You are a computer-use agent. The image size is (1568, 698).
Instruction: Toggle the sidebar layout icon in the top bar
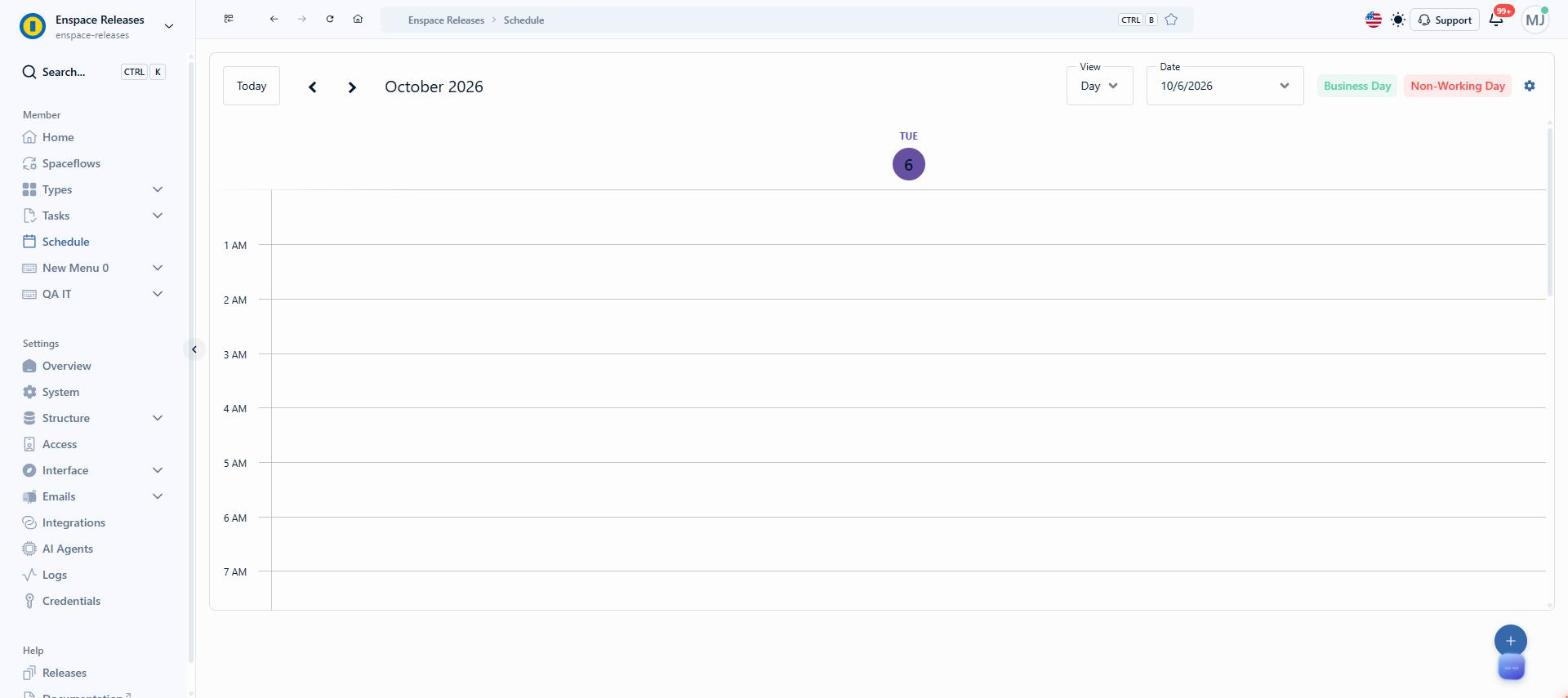coord(229,19)
